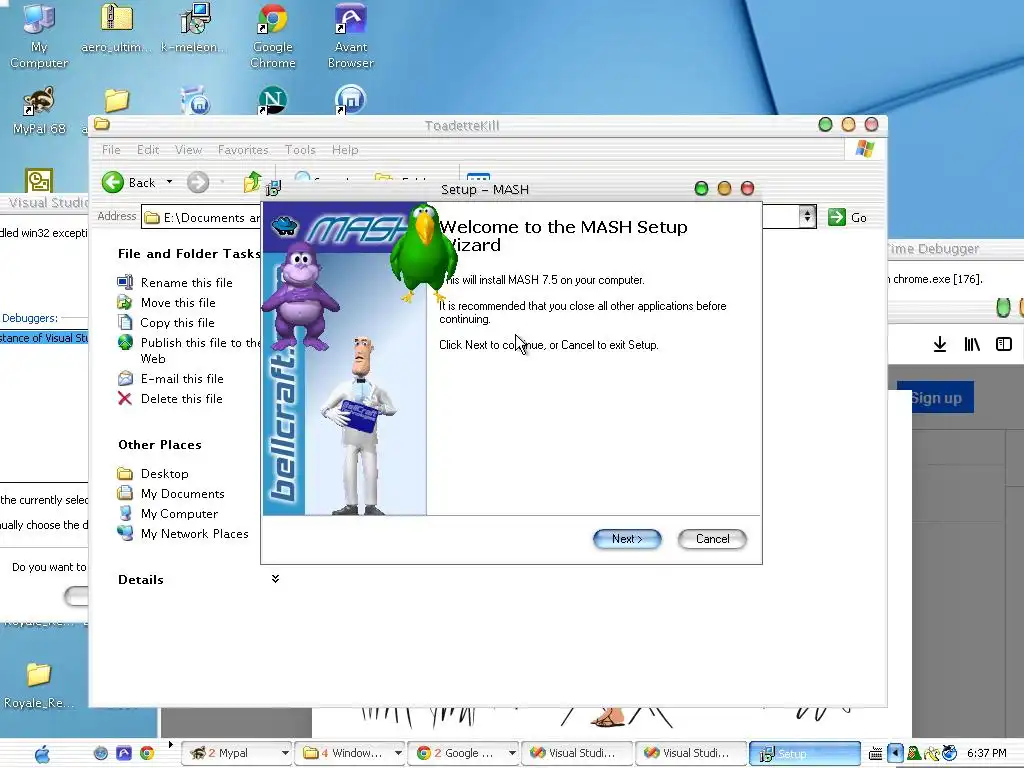Click the Up folder icon in Explorer
Screen dimensions: 1024x768
[x=252, y=182]
